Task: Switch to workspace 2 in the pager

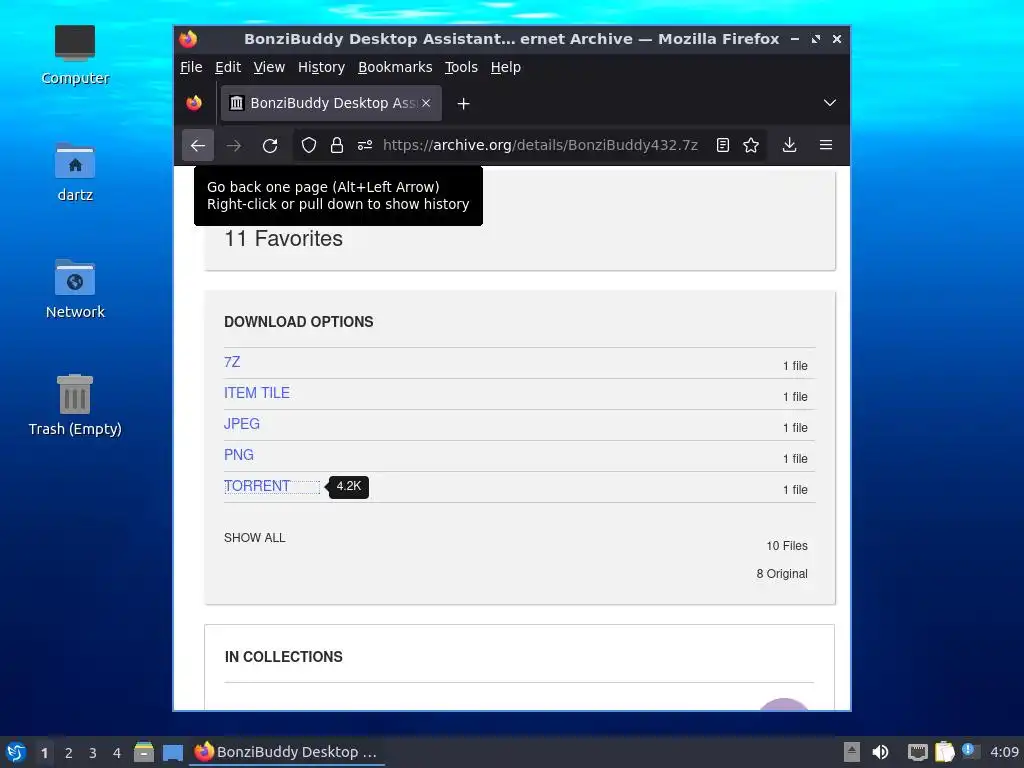Action: pos(69,753)
